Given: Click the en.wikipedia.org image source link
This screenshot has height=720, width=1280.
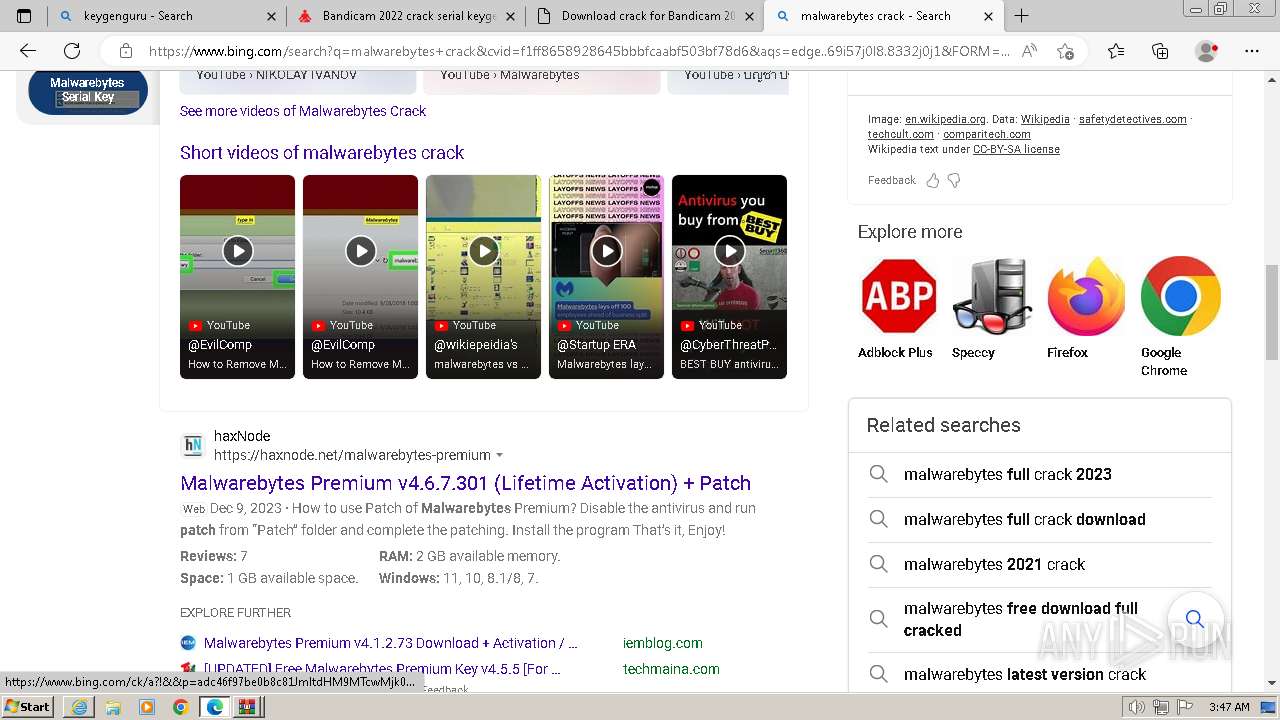Looking at the screenshot, I should coord(945,119).
